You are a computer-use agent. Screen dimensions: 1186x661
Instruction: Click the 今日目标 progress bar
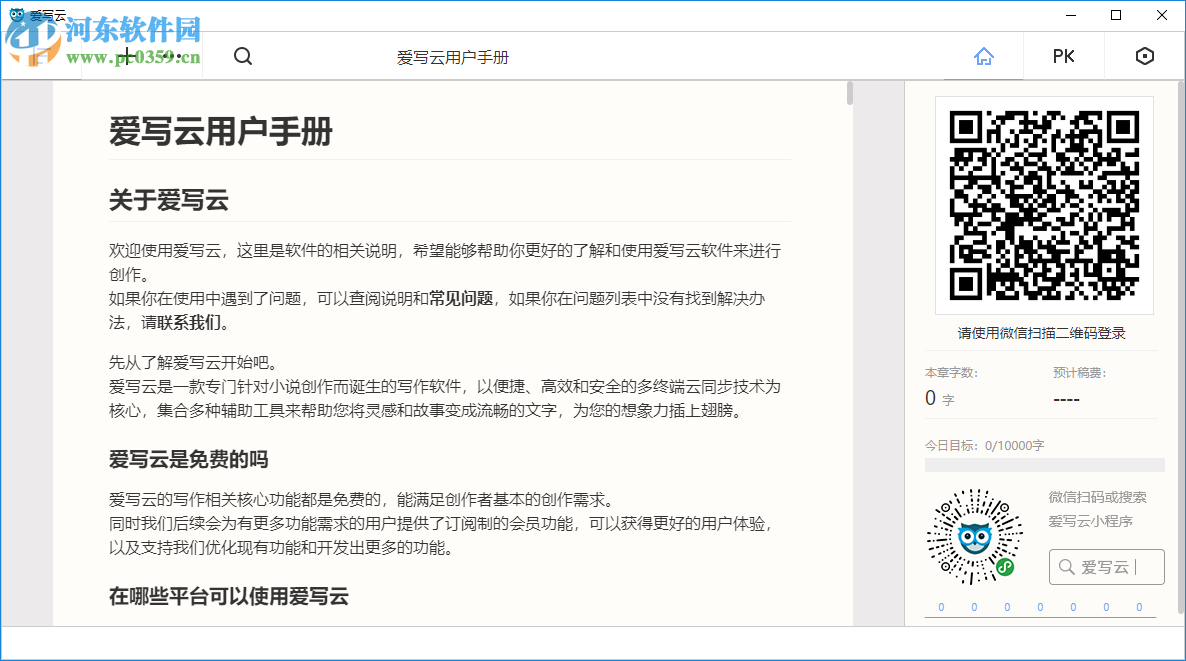point(1044,464)
